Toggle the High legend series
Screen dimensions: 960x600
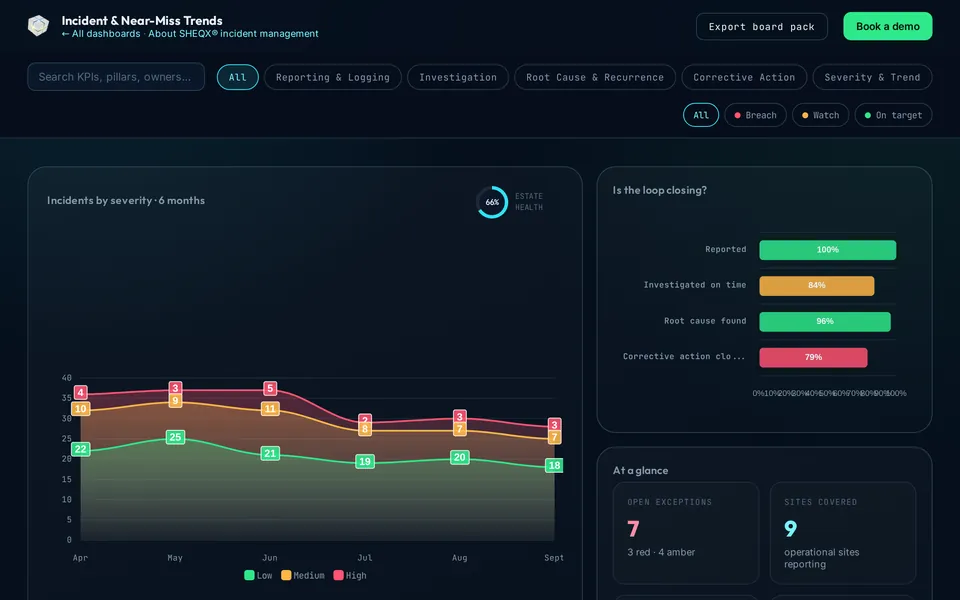pos(350,576)
